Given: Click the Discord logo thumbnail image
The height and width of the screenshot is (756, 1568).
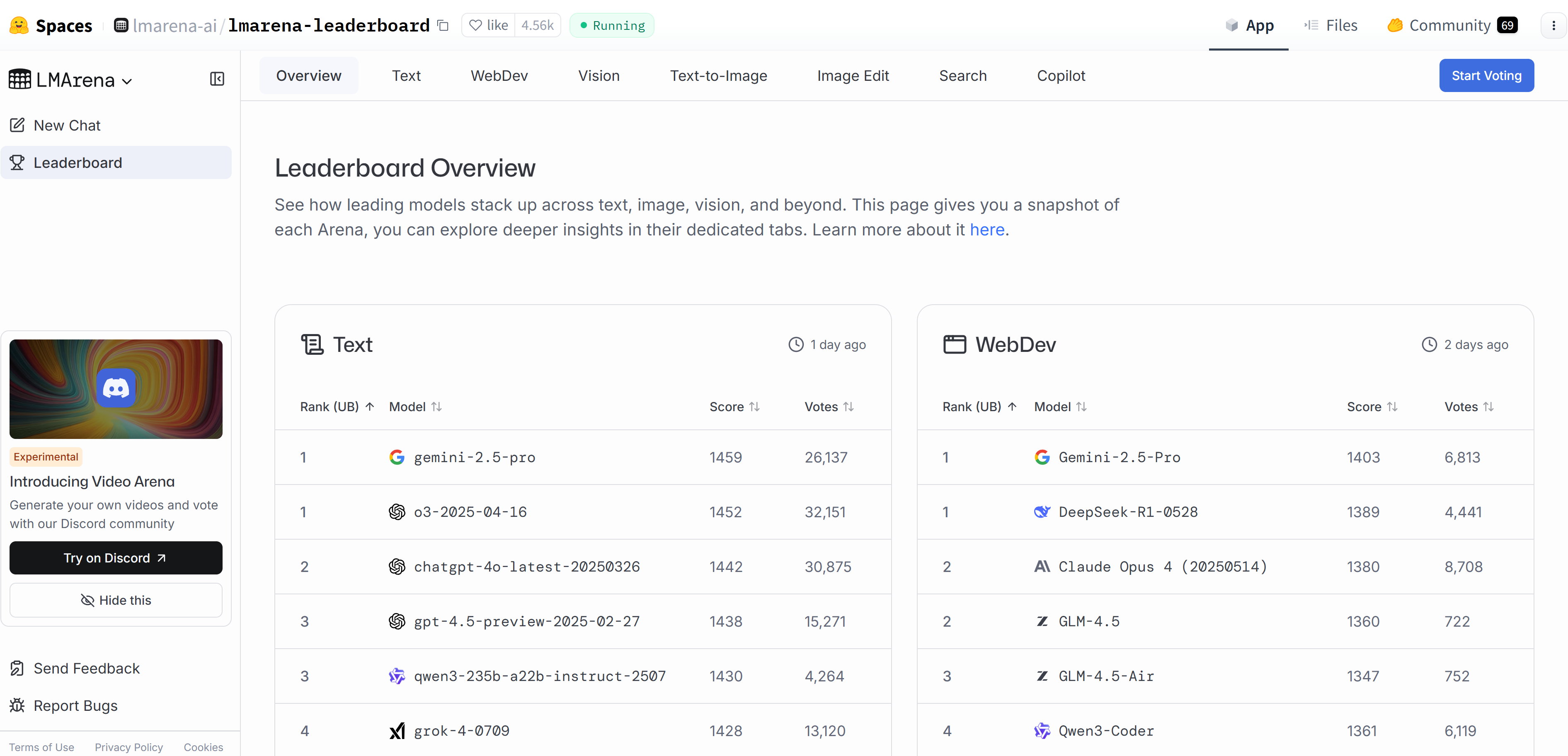Looking at the screenshot, I should (116, 388).
